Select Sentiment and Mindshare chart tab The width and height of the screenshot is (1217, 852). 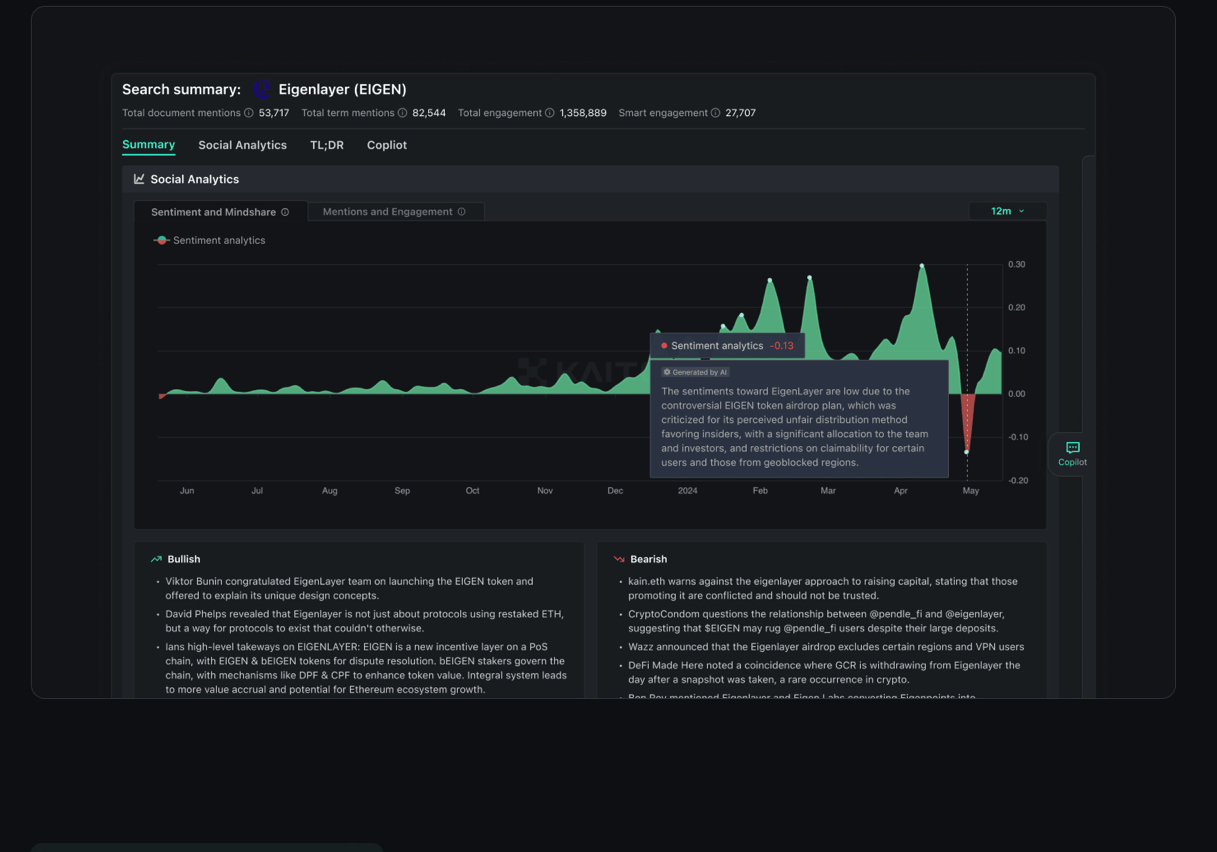(220, 212)
